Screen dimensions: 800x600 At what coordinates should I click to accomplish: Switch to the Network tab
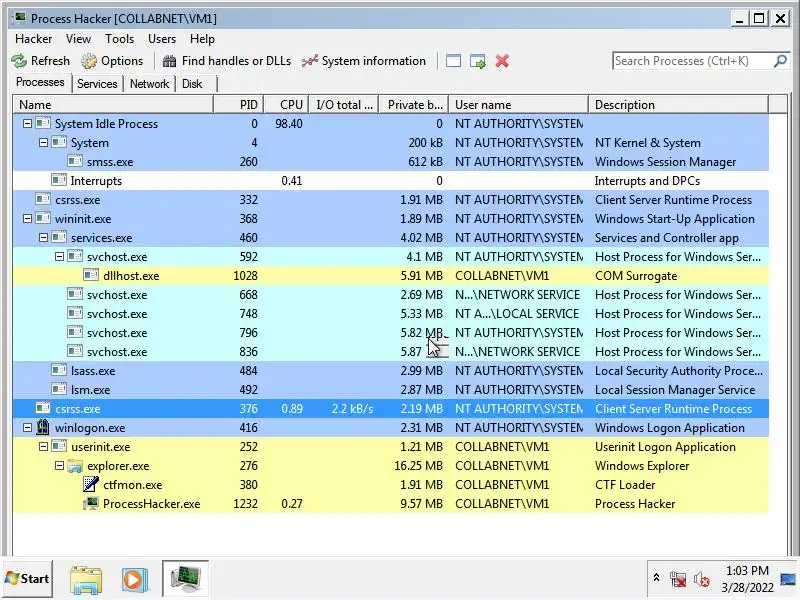click(149, 84)
